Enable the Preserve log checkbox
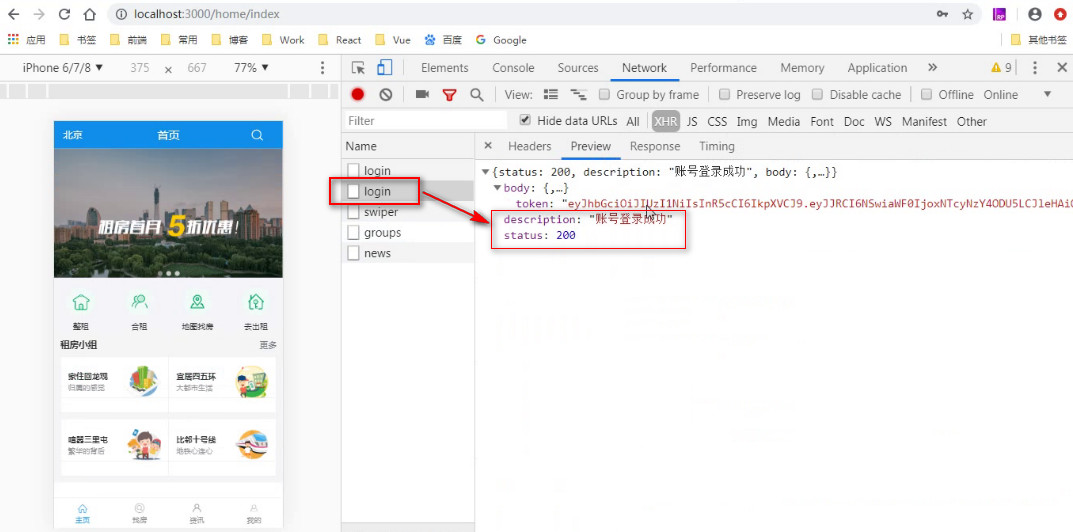 click(724, 94)
